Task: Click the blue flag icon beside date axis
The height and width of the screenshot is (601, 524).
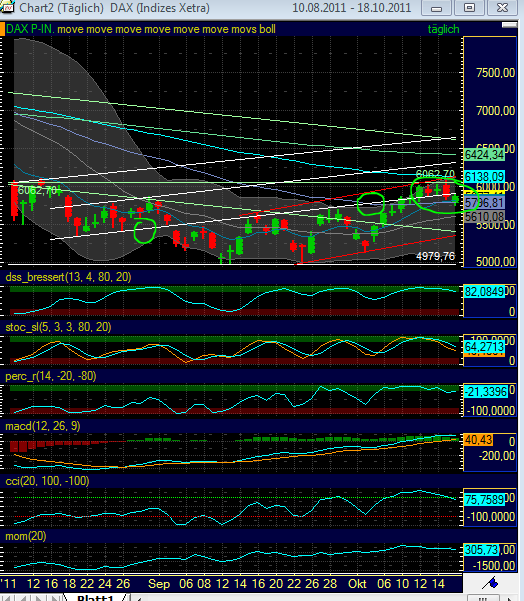Action: pos(490,583)
